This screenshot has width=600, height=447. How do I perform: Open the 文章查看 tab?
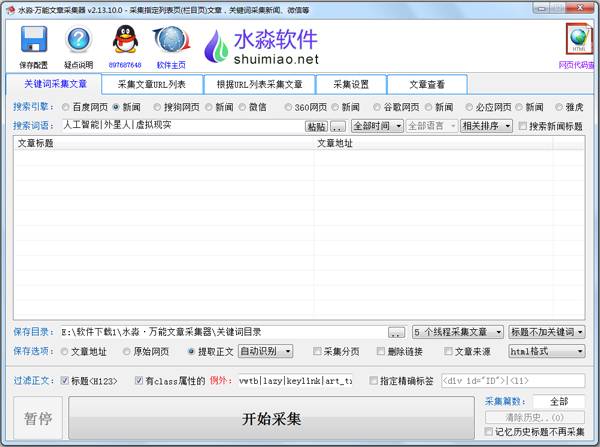[427, 85]
